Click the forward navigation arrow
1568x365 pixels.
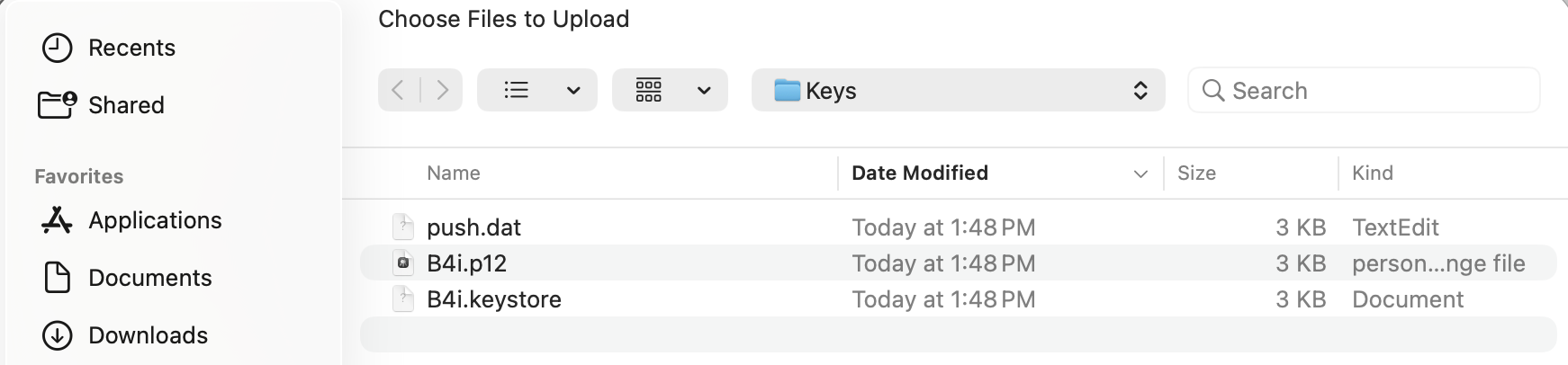tap(442, 90)
